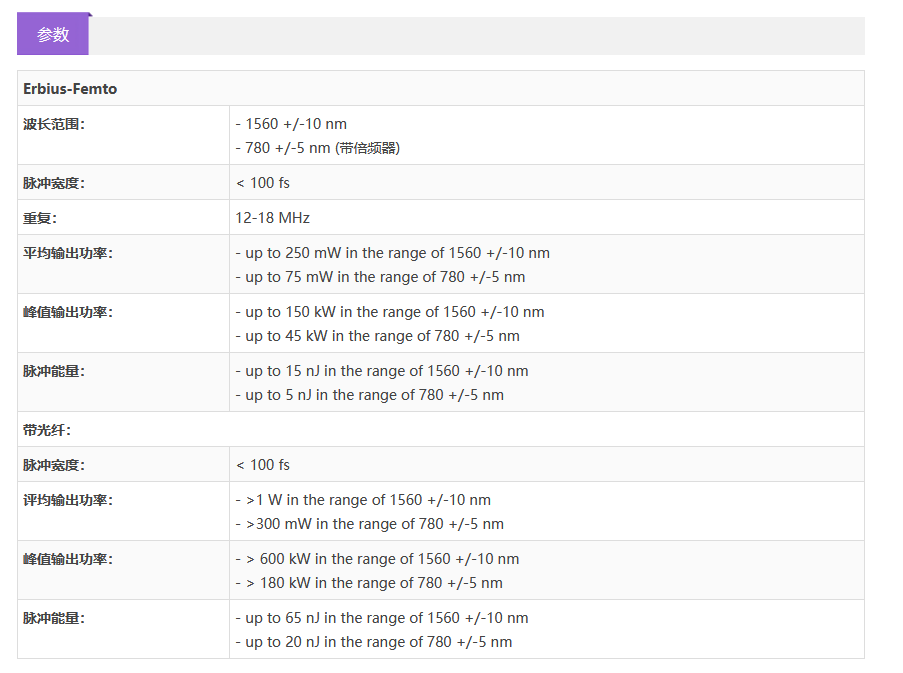
Task: Click the '> 600 kW' peak power line
Action: pyautogui.click(x=377, y=559)
